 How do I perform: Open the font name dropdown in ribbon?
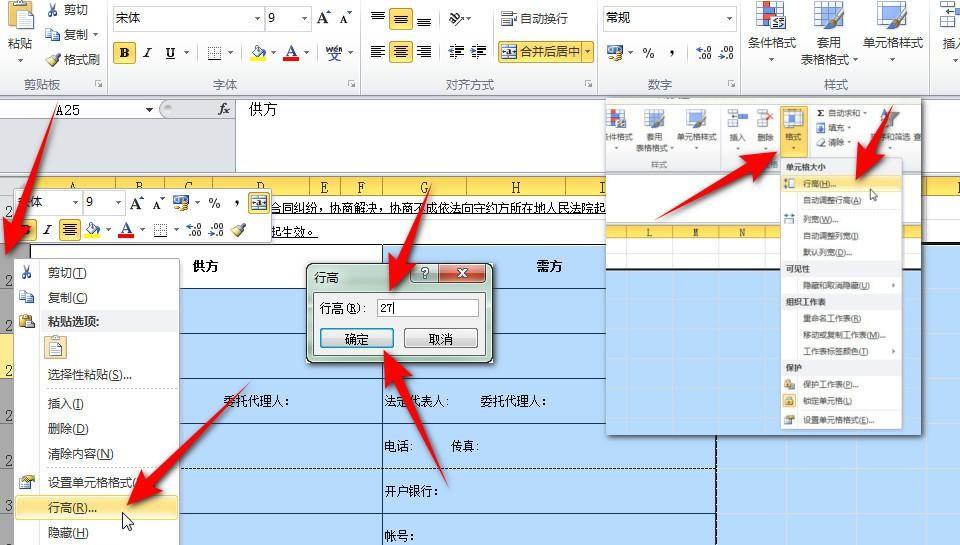point(257,18)
